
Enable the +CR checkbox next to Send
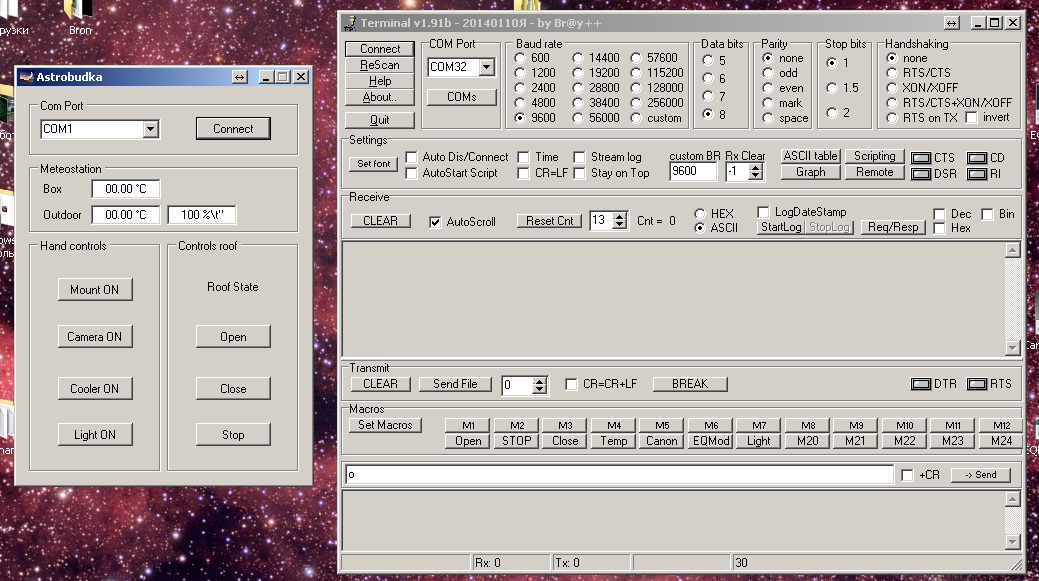[x=907, y=475]
